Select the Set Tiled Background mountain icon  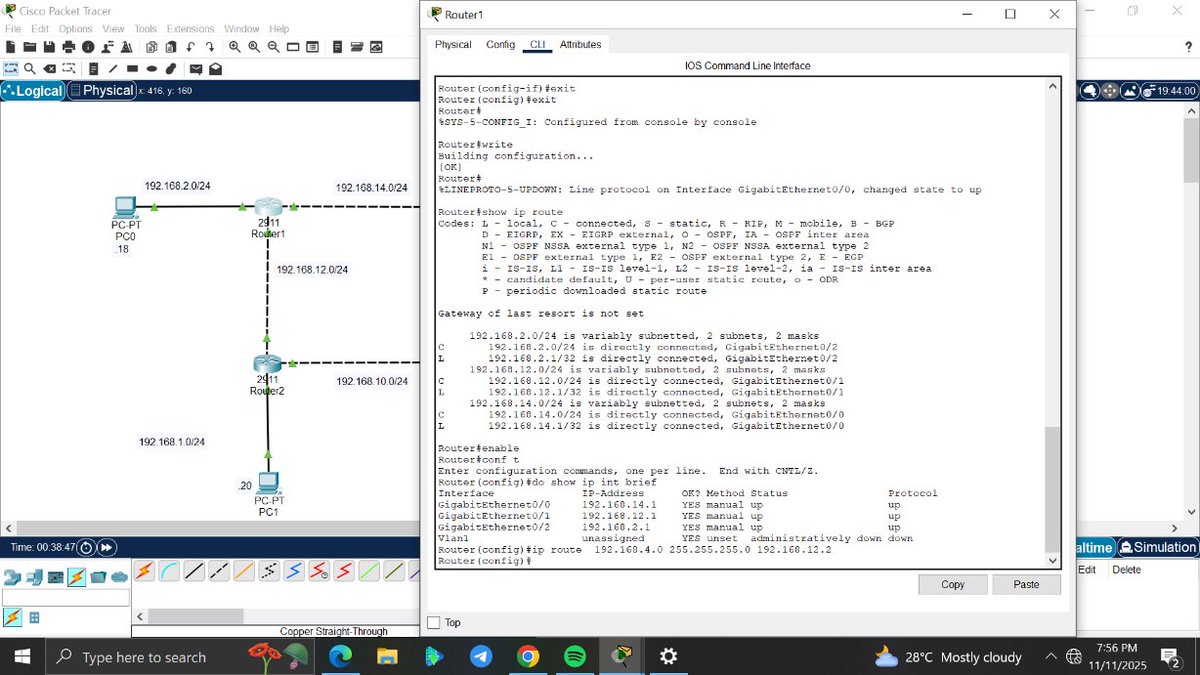[x=1129, y=89]
